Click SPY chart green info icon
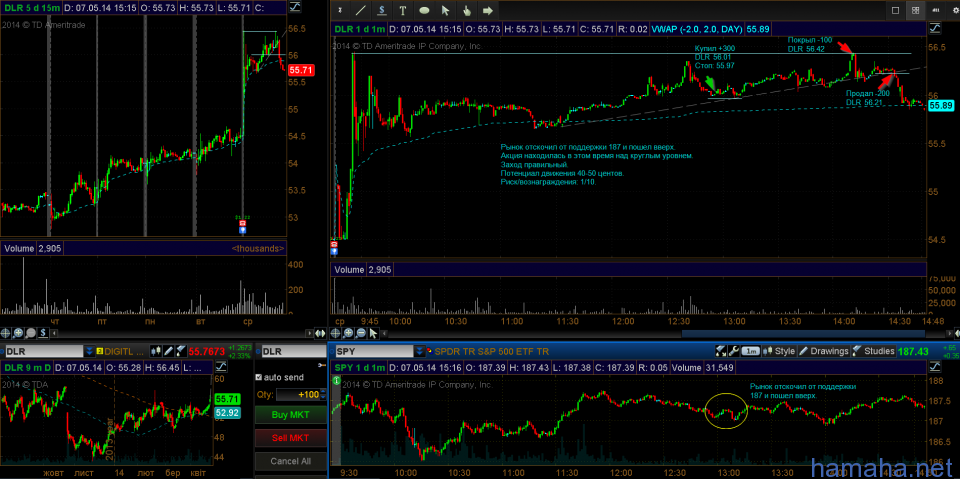The height and width of the screenshot is (479, 960). coord(336,380)
